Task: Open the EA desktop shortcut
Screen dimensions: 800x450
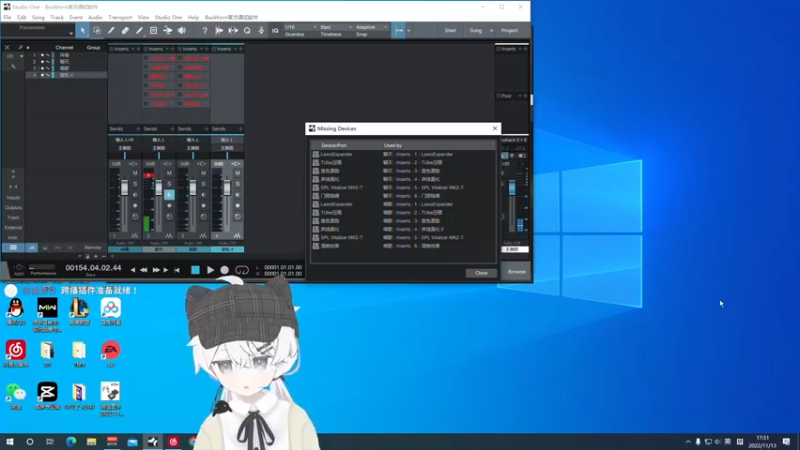Action: point(111,354)
